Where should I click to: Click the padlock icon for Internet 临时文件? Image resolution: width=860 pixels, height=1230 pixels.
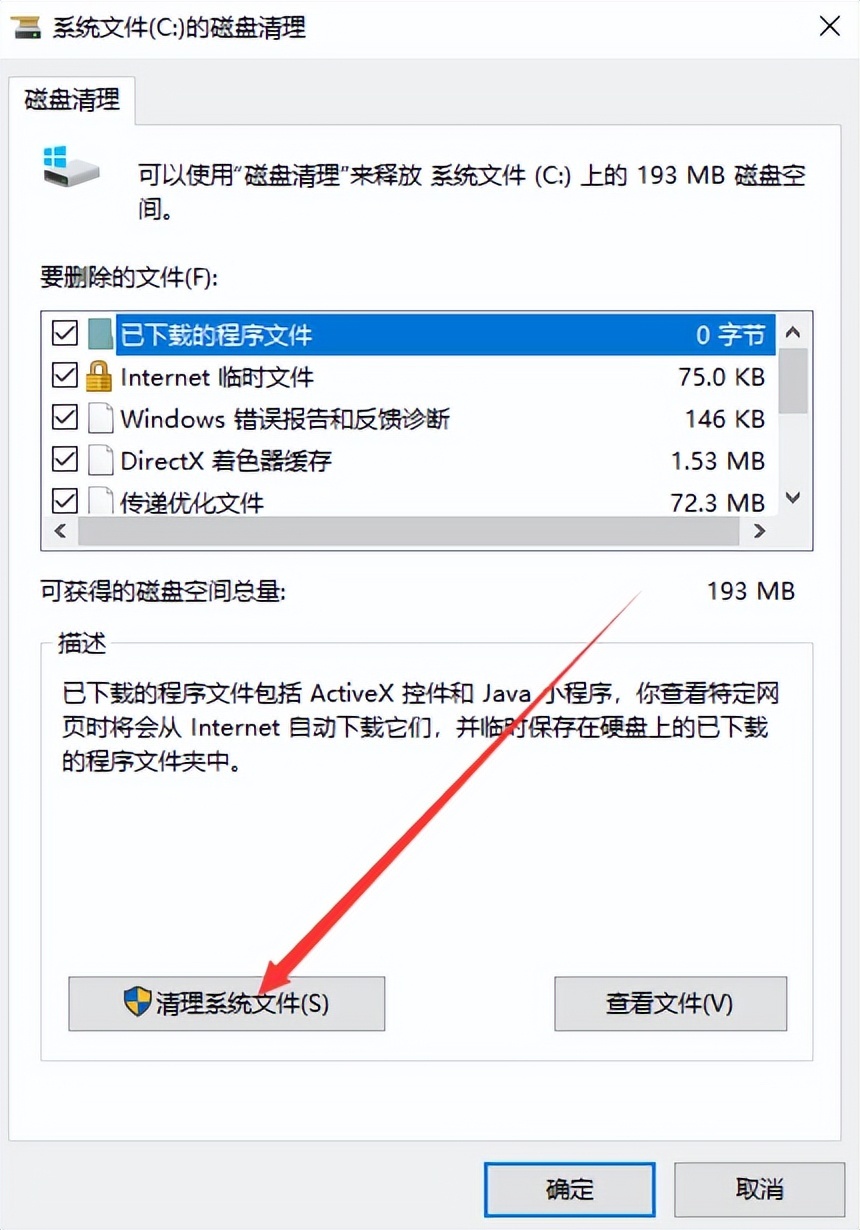[x=99, y=376]
